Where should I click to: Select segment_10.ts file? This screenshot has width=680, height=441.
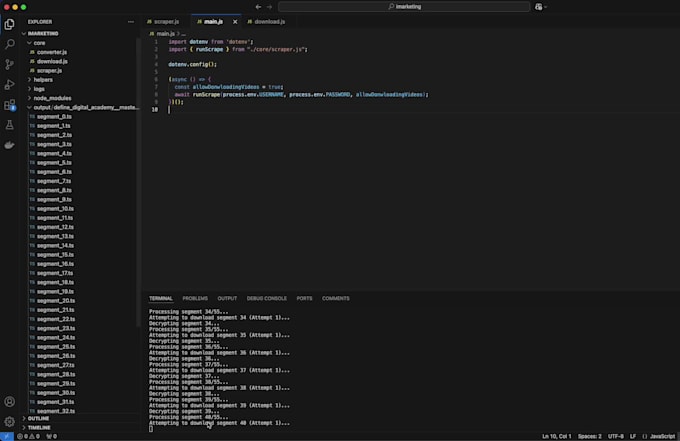[x=55, y=209]
